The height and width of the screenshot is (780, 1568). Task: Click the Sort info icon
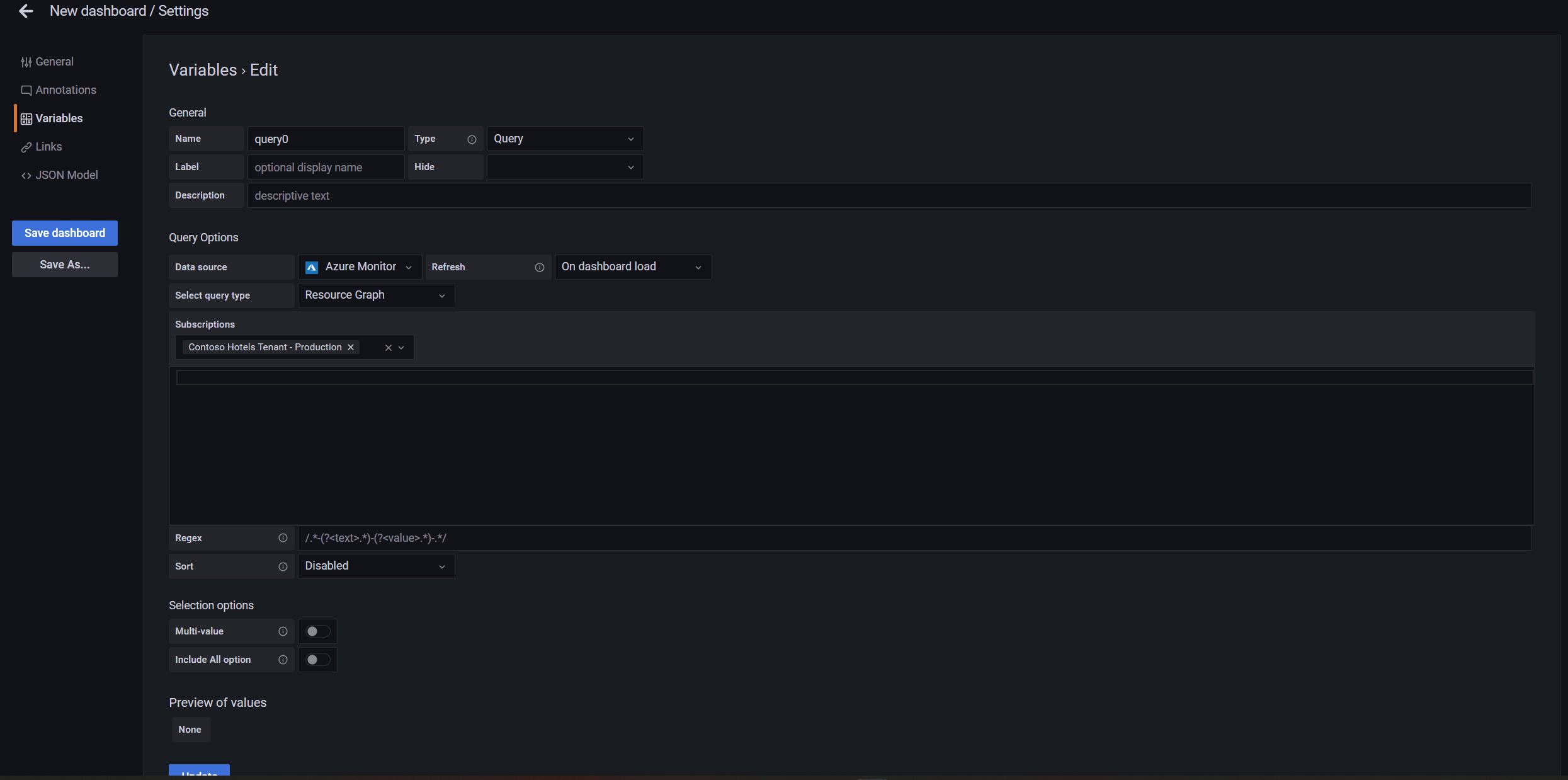283,566
